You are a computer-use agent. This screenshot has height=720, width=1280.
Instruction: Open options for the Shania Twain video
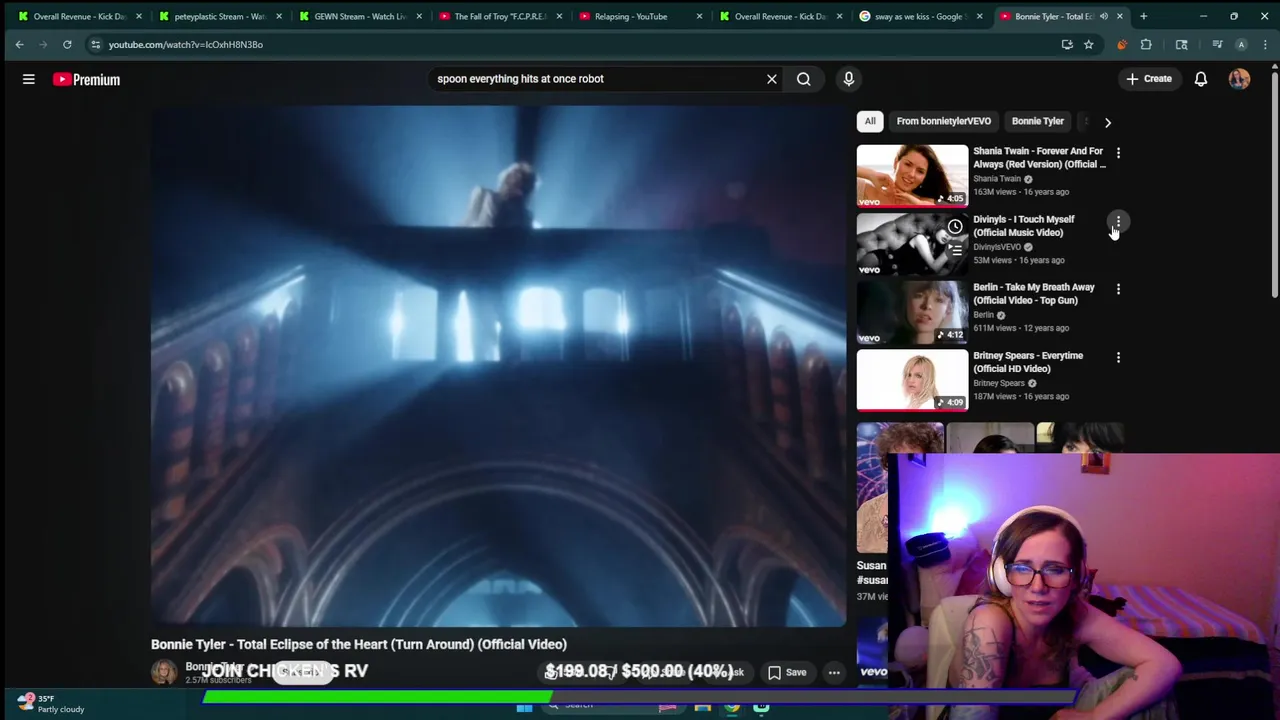[1118, 153]
